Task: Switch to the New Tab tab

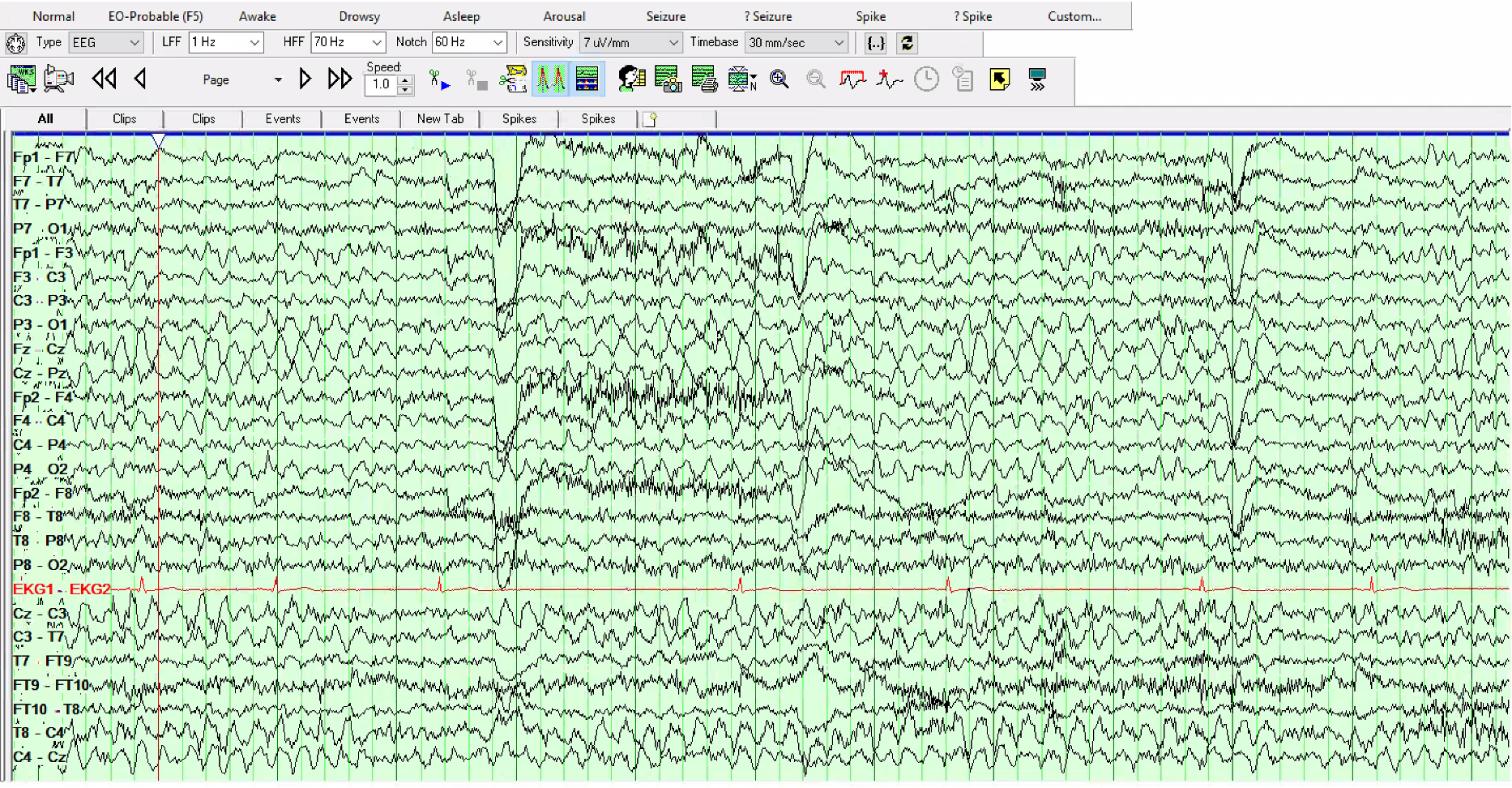Action: pos(440,119)
